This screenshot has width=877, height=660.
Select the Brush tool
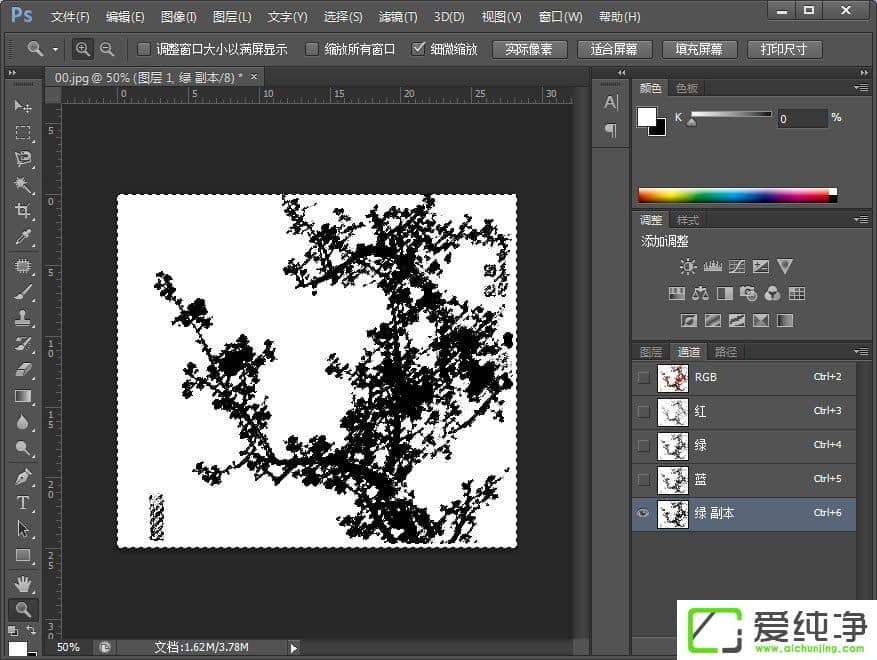23,292
